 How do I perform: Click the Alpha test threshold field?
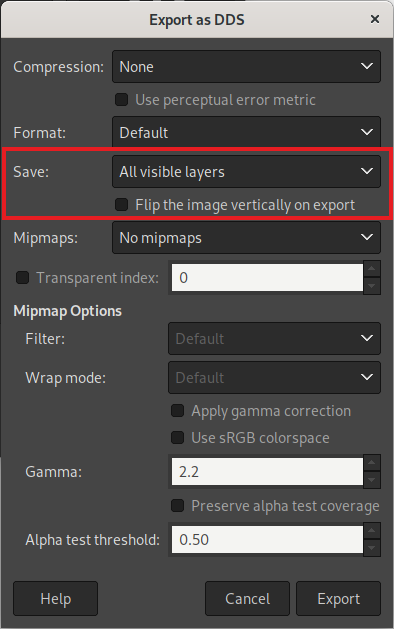(x=267, y=540)
